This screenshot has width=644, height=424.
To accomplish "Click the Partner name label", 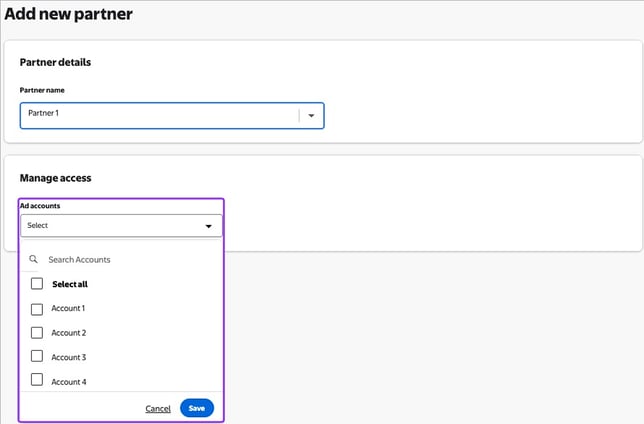I will [x=42, y=90].
